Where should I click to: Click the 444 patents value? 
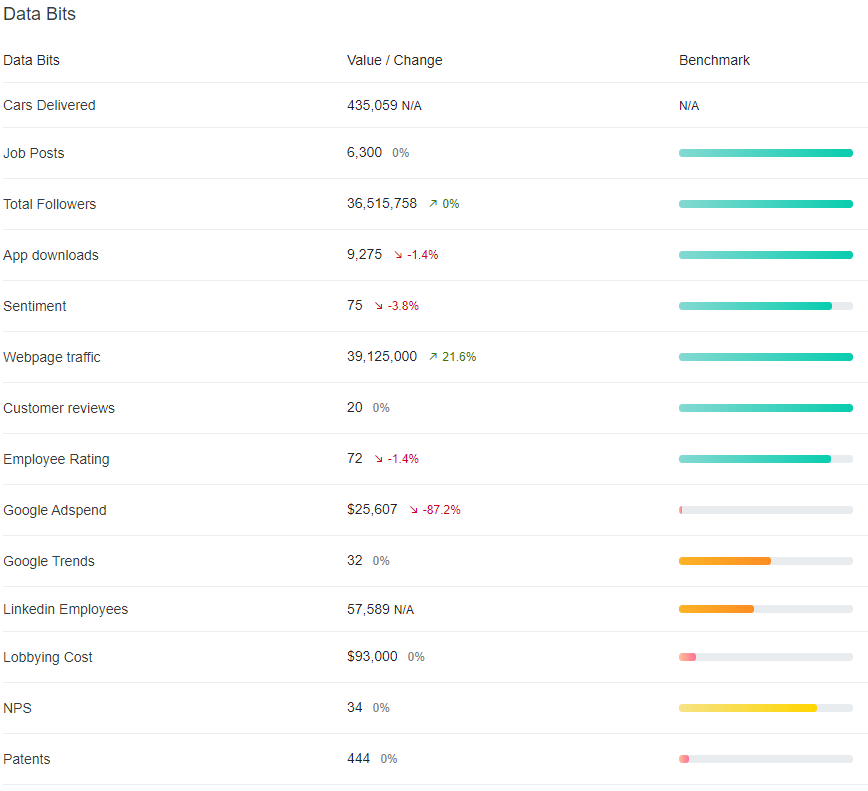[x=358, y=758]
